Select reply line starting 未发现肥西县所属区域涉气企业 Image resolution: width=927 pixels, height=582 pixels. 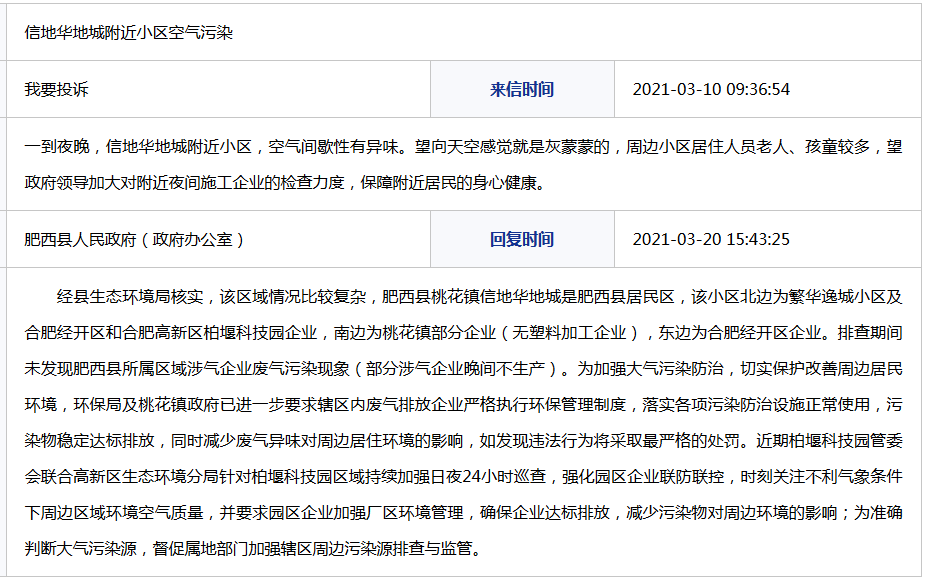pyautogui.click(x=464, y=368)
